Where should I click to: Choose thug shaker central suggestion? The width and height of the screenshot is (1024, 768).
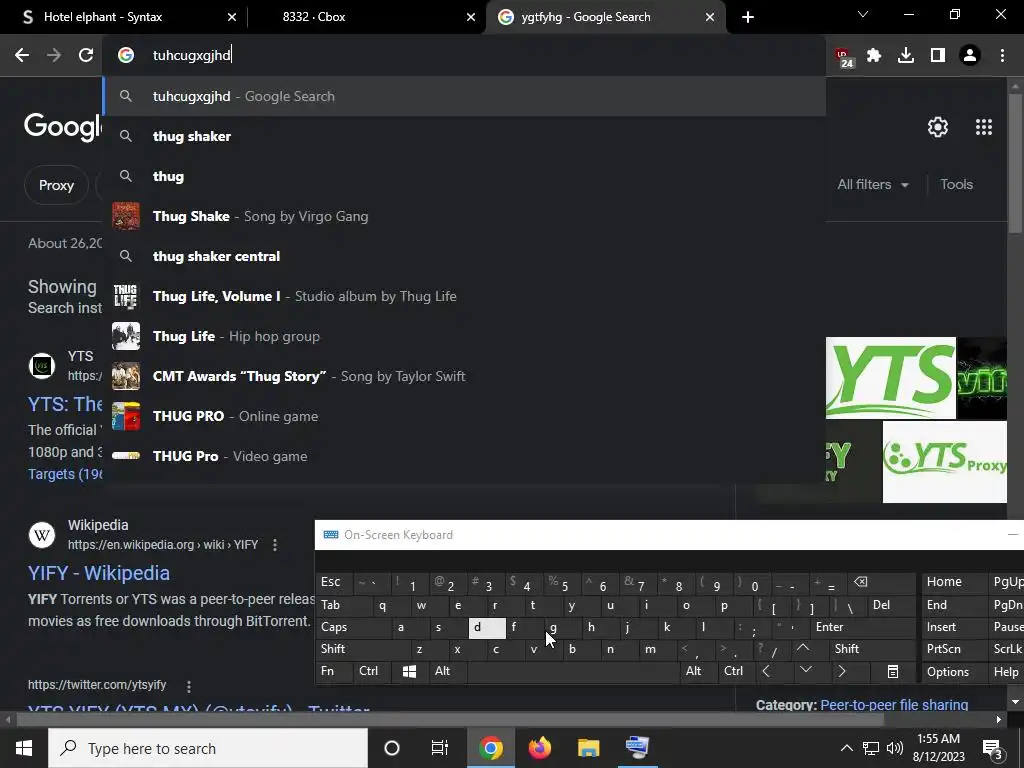click(x=464, y=256)
